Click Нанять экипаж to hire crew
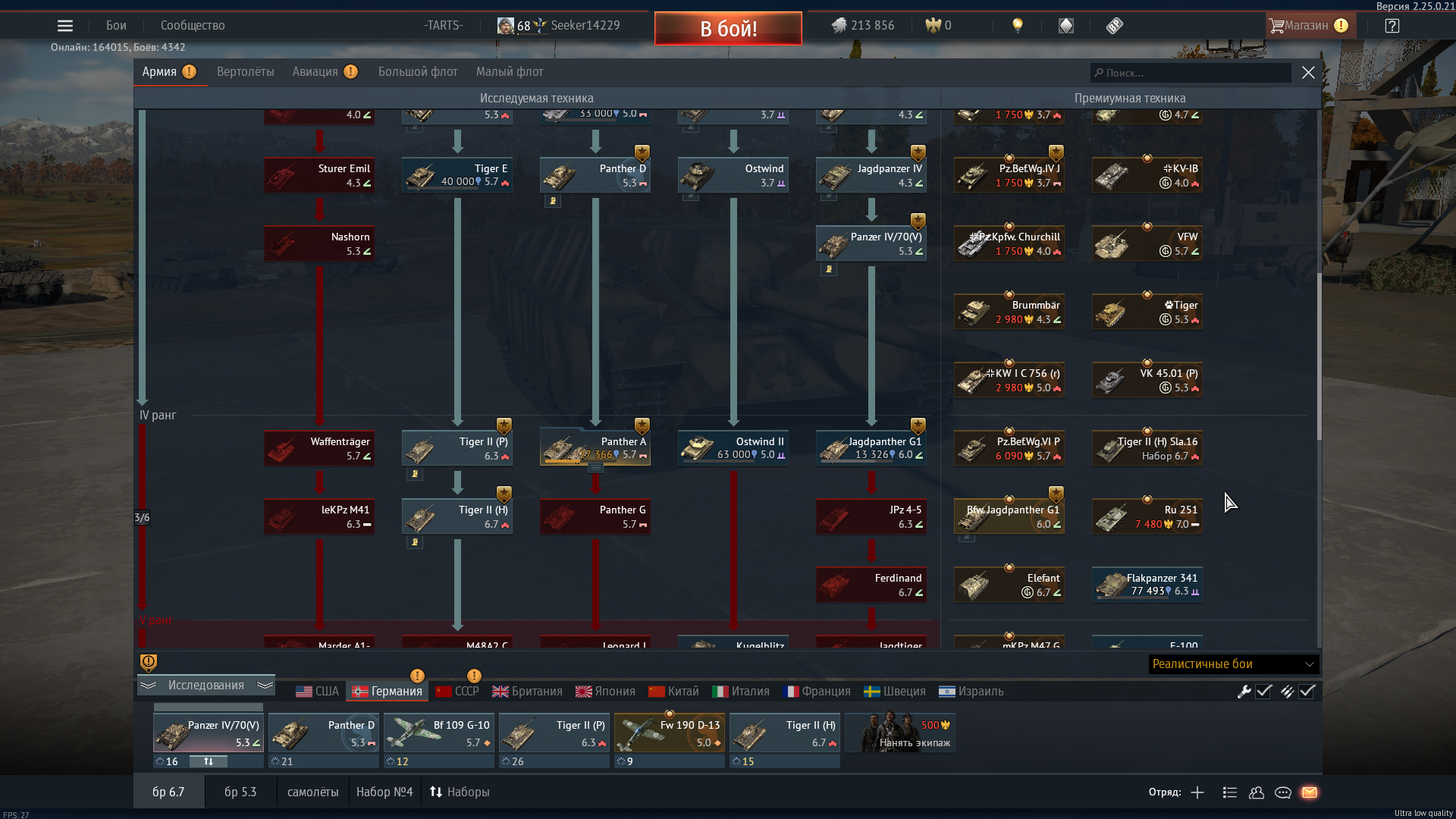This screenshot has height=819, width=1456. 900,733
